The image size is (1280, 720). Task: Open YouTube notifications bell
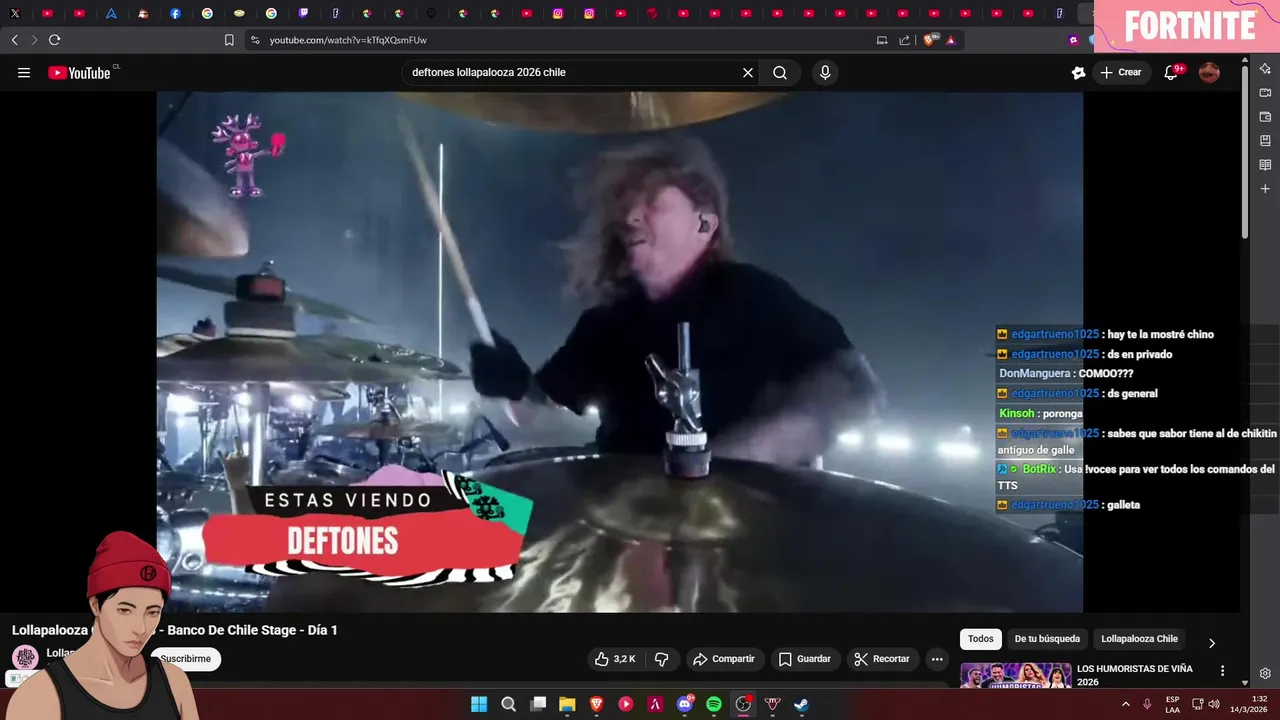coord(1171,72)
